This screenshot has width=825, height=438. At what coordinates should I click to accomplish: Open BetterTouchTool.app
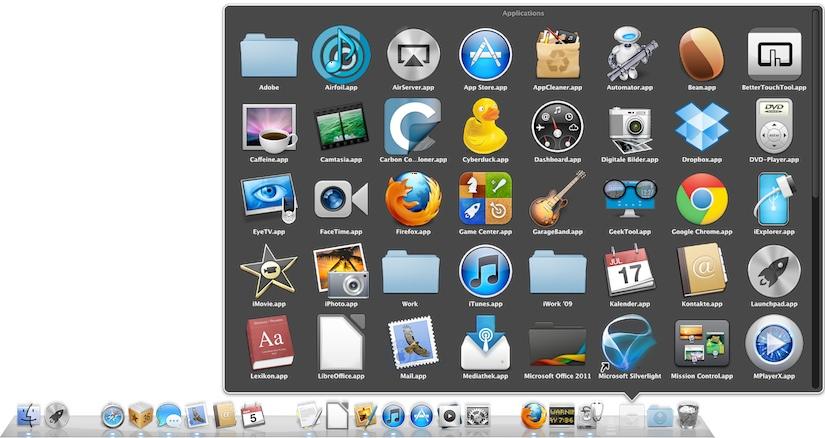tap(774, 55)
